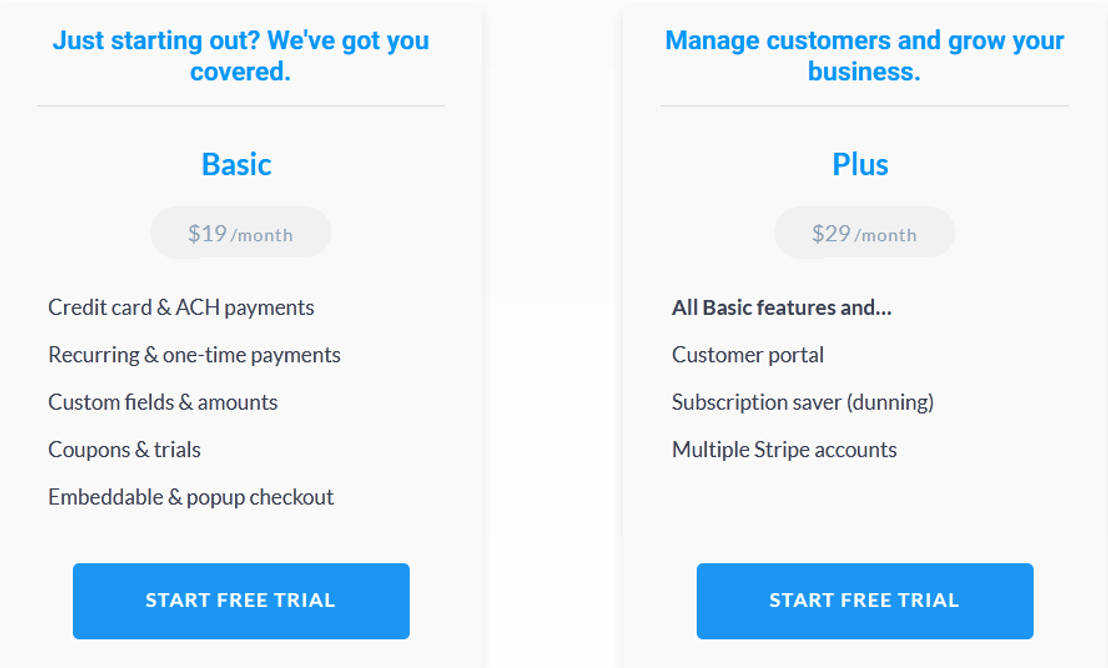This screenshot has width=1108, height=668.
Task: Click the 'All Basic features and...' text
Action: tap(783, 307)
